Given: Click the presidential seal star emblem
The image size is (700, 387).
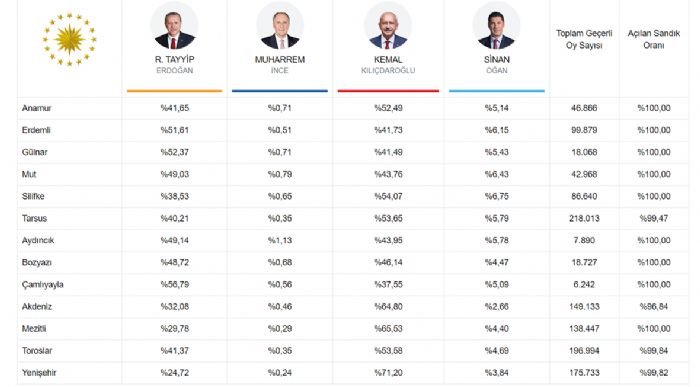Looking at the screenshot, I should click(69, 39).
